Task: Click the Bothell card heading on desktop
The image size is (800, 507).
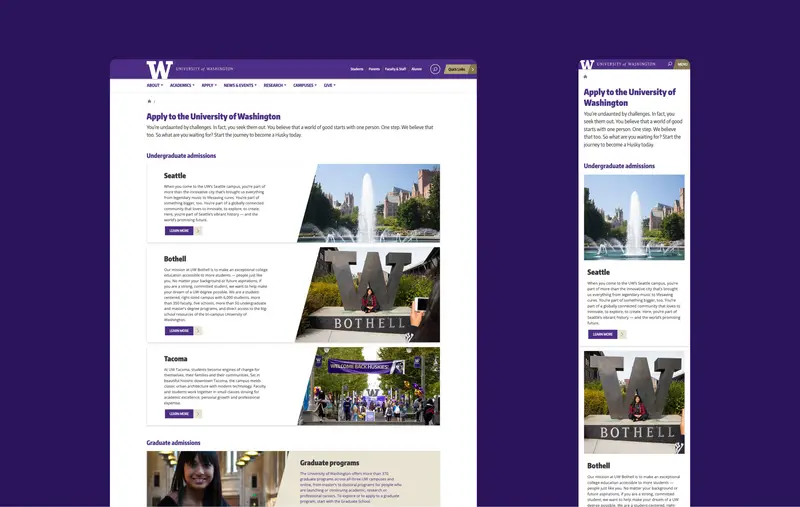Action: coord(175,259)
